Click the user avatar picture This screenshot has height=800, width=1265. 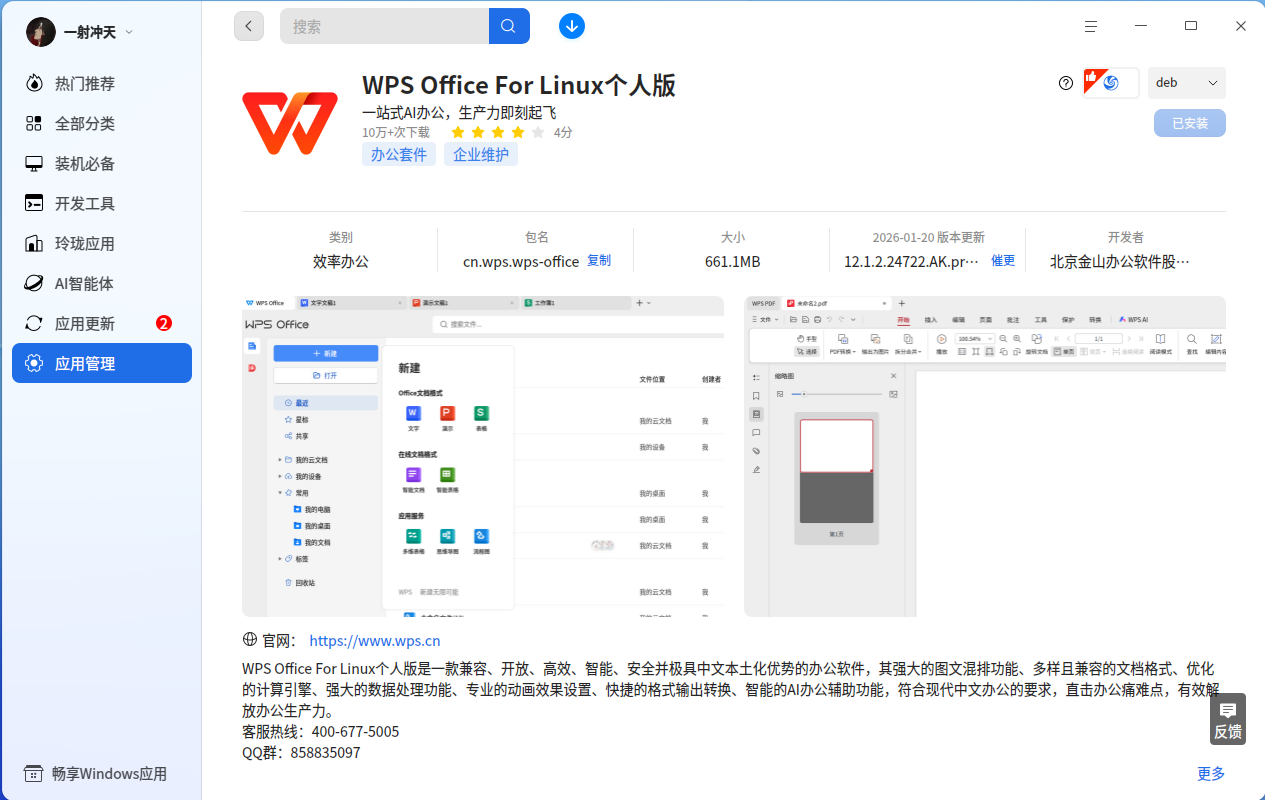pos(41,32)
